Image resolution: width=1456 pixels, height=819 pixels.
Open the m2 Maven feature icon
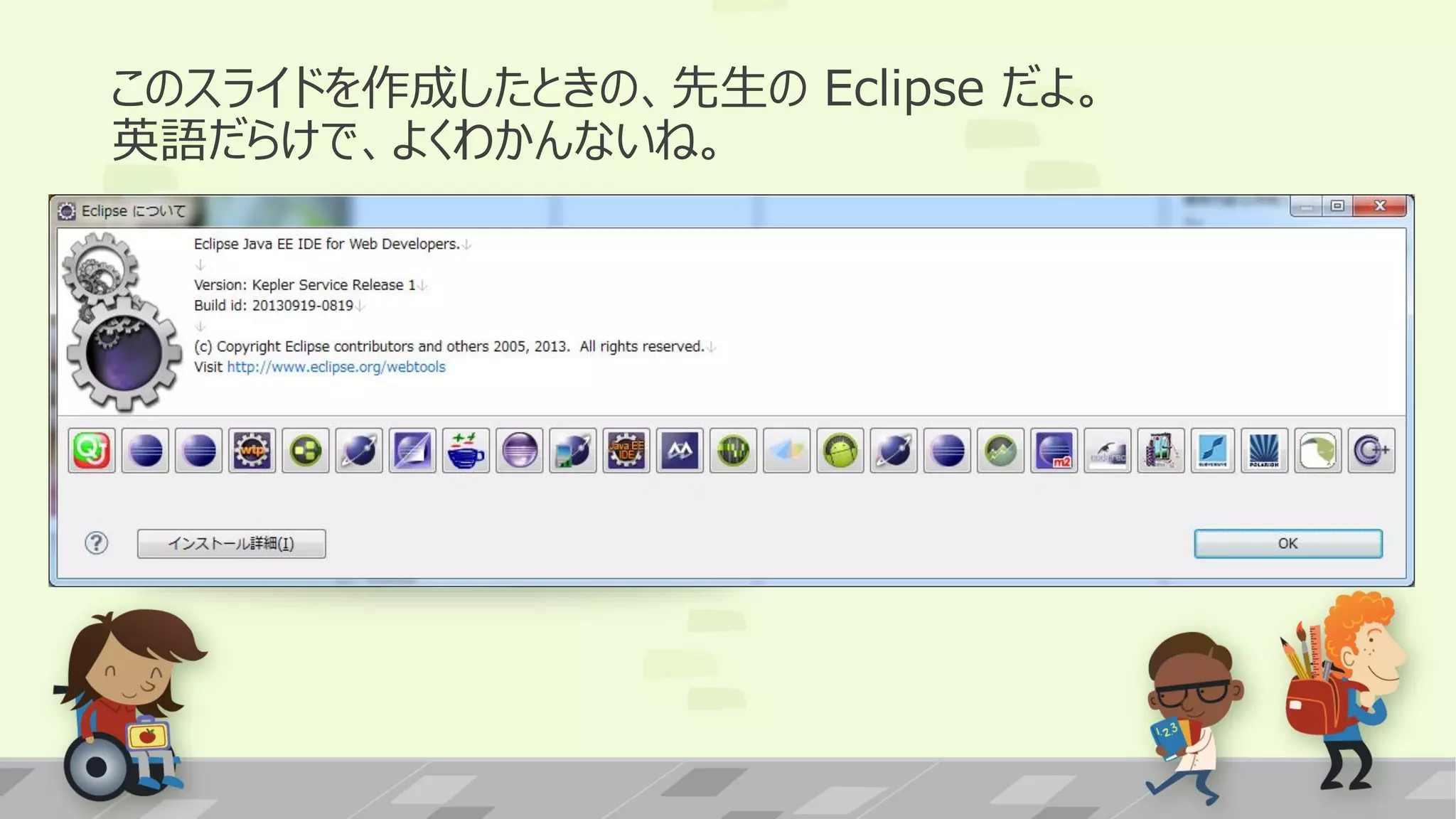[1054, 450]
